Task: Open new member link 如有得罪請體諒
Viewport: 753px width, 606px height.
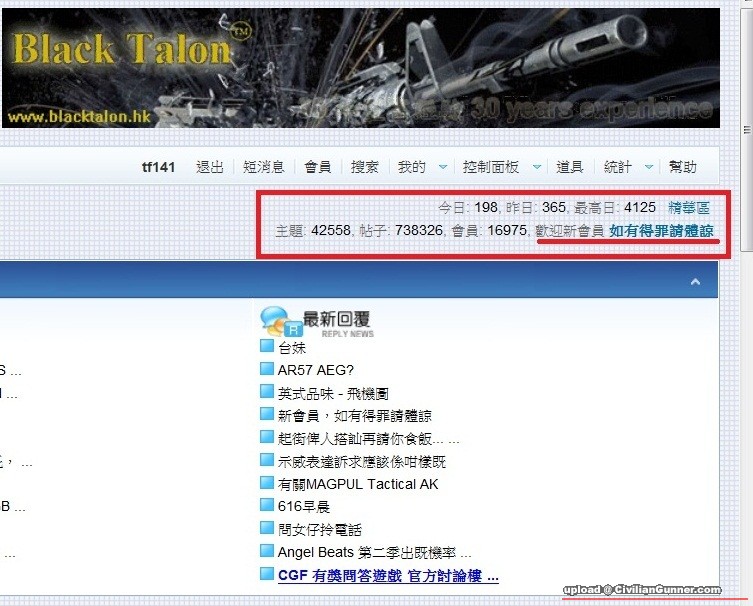Action: point(661,231)
